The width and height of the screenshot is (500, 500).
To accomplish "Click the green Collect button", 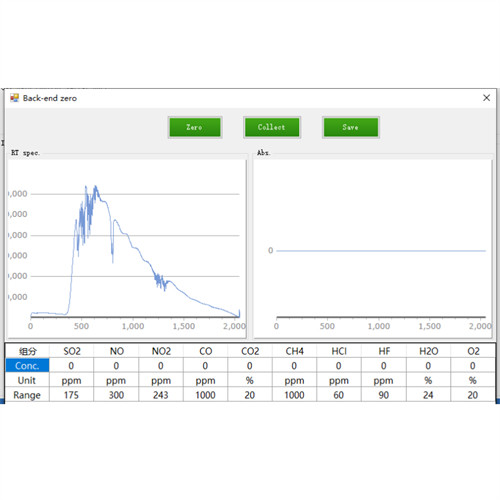I will 272,127.
